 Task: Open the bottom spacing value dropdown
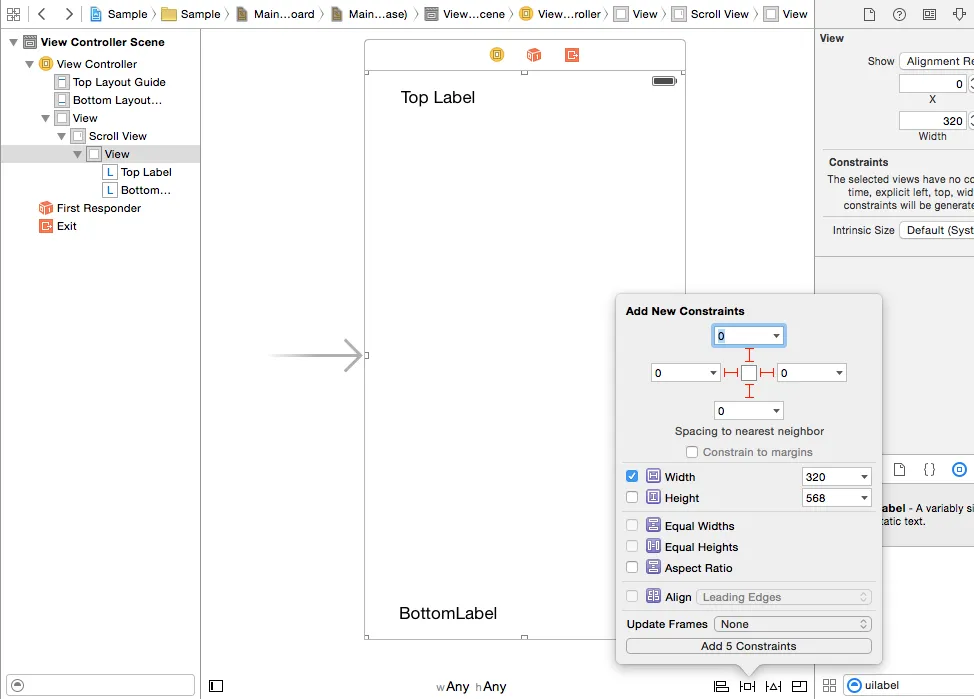[776, 411]
